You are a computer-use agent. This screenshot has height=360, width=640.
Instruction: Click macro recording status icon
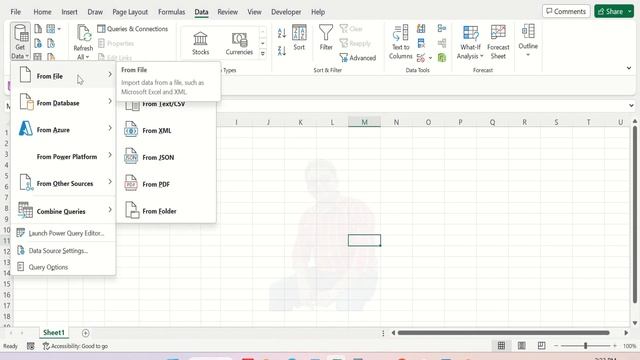click(31, 346)
